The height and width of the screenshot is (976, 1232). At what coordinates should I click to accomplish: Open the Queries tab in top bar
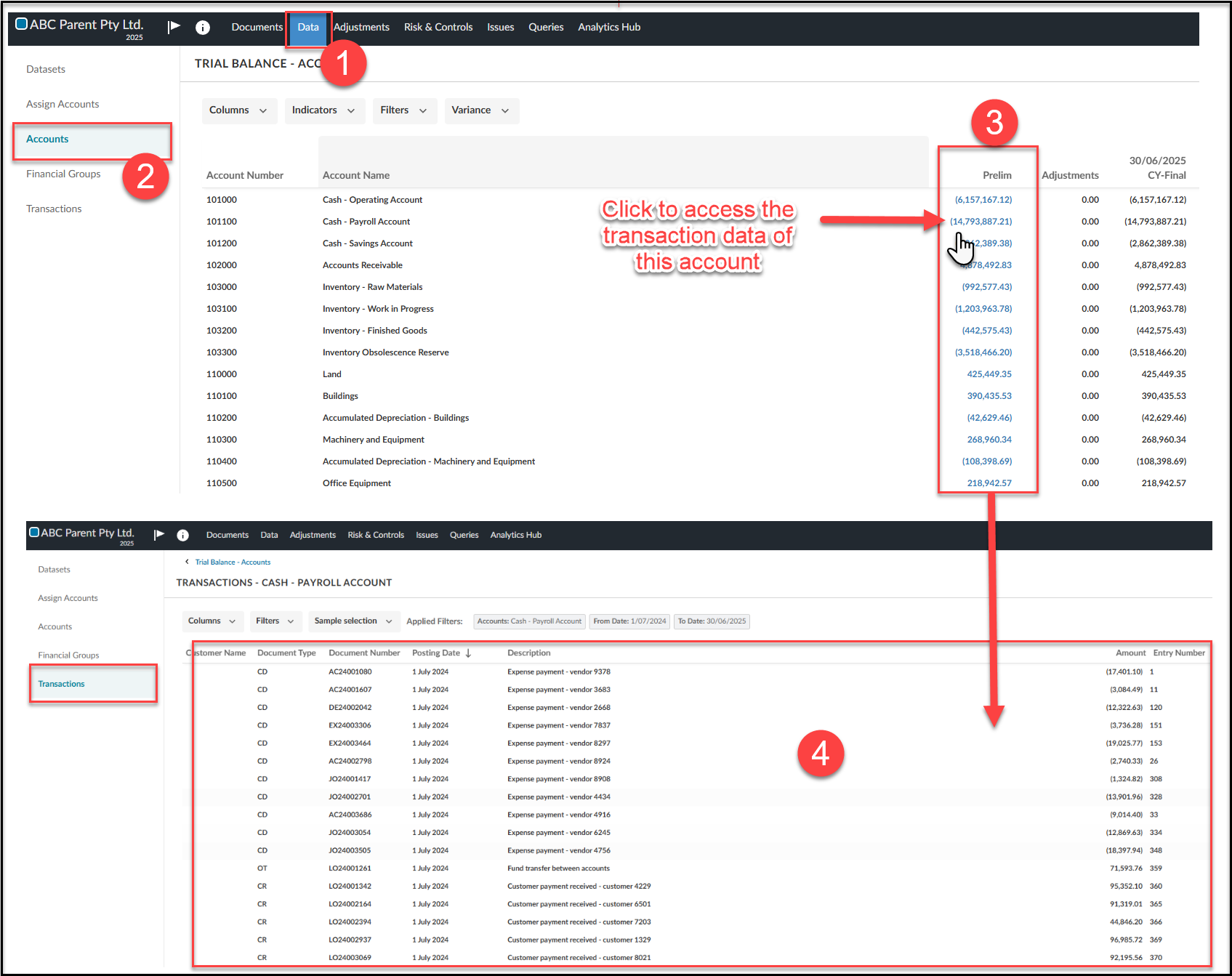point(546,28)
